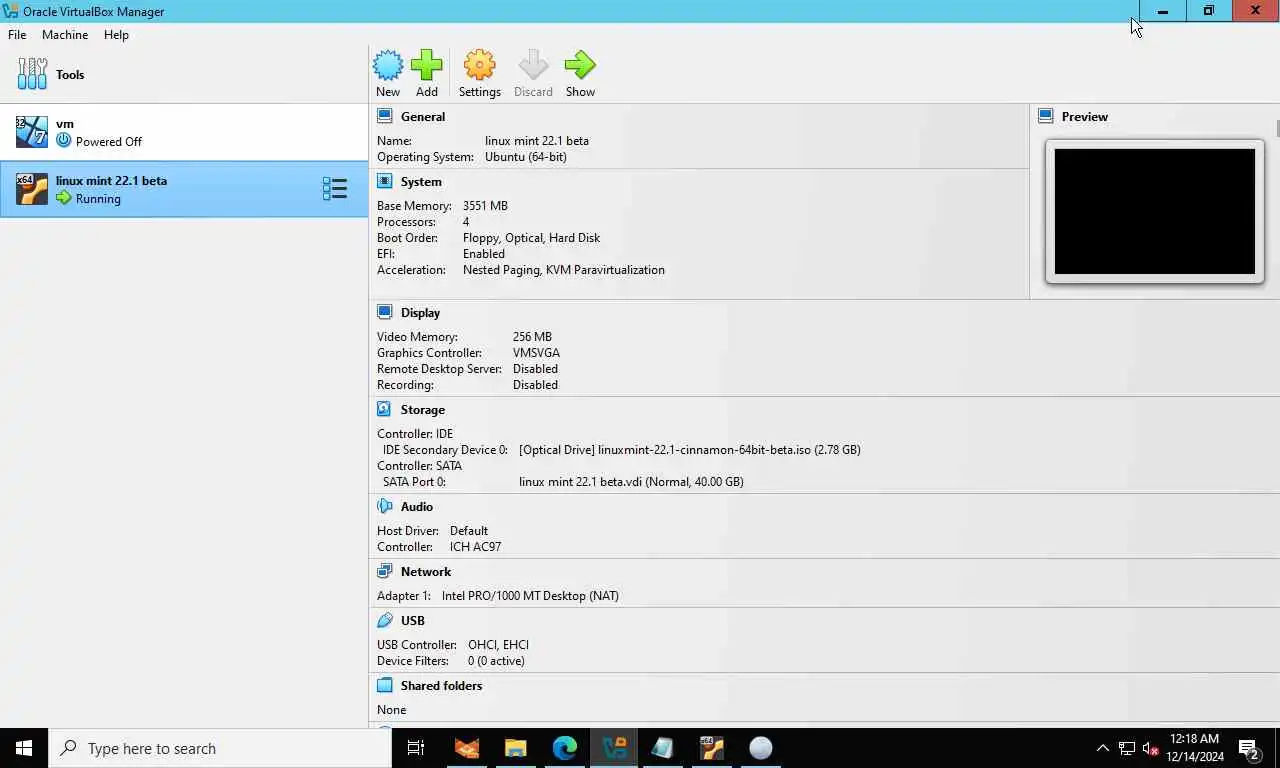1280x768 pixels.
Task: Open the System section heading link
Action: tap(421, 182)
